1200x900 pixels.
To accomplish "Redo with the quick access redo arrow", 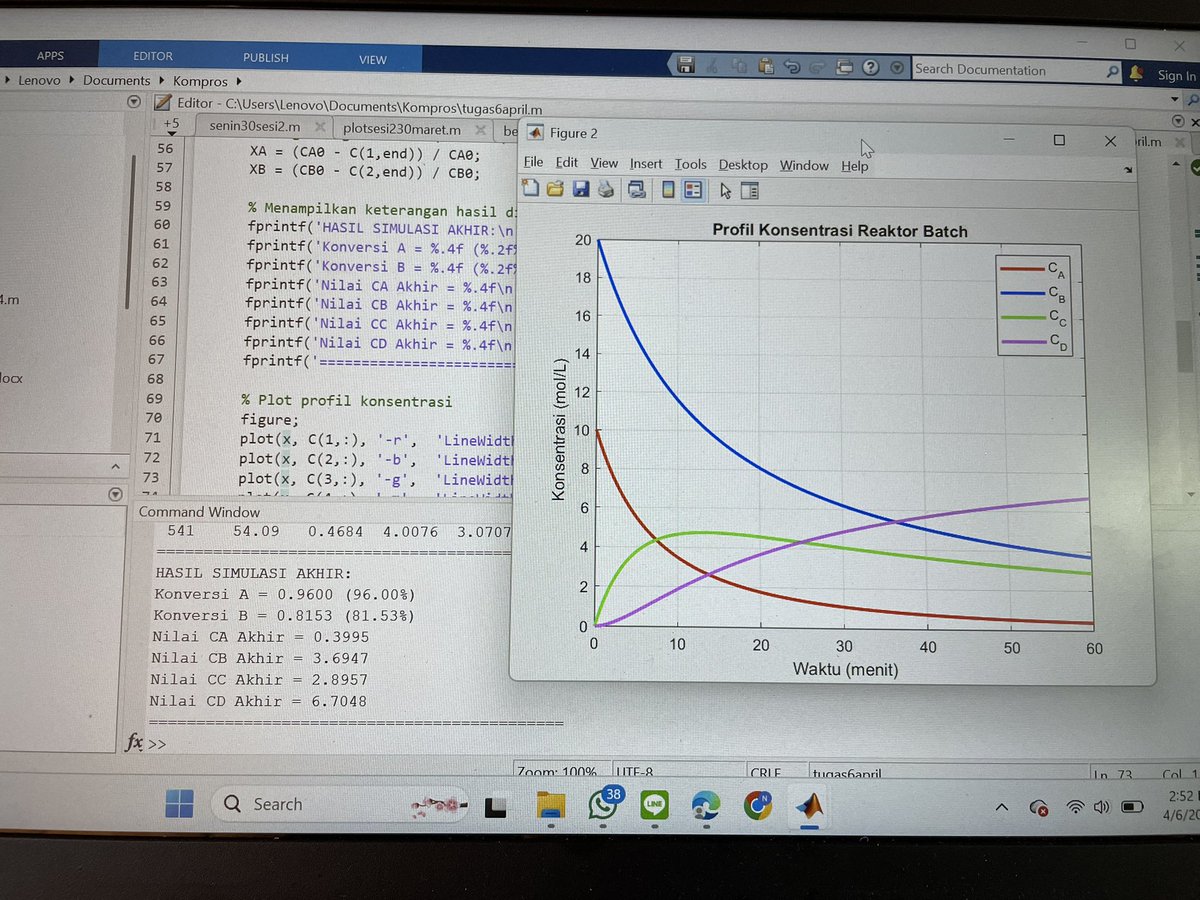I will coord(817,67).
